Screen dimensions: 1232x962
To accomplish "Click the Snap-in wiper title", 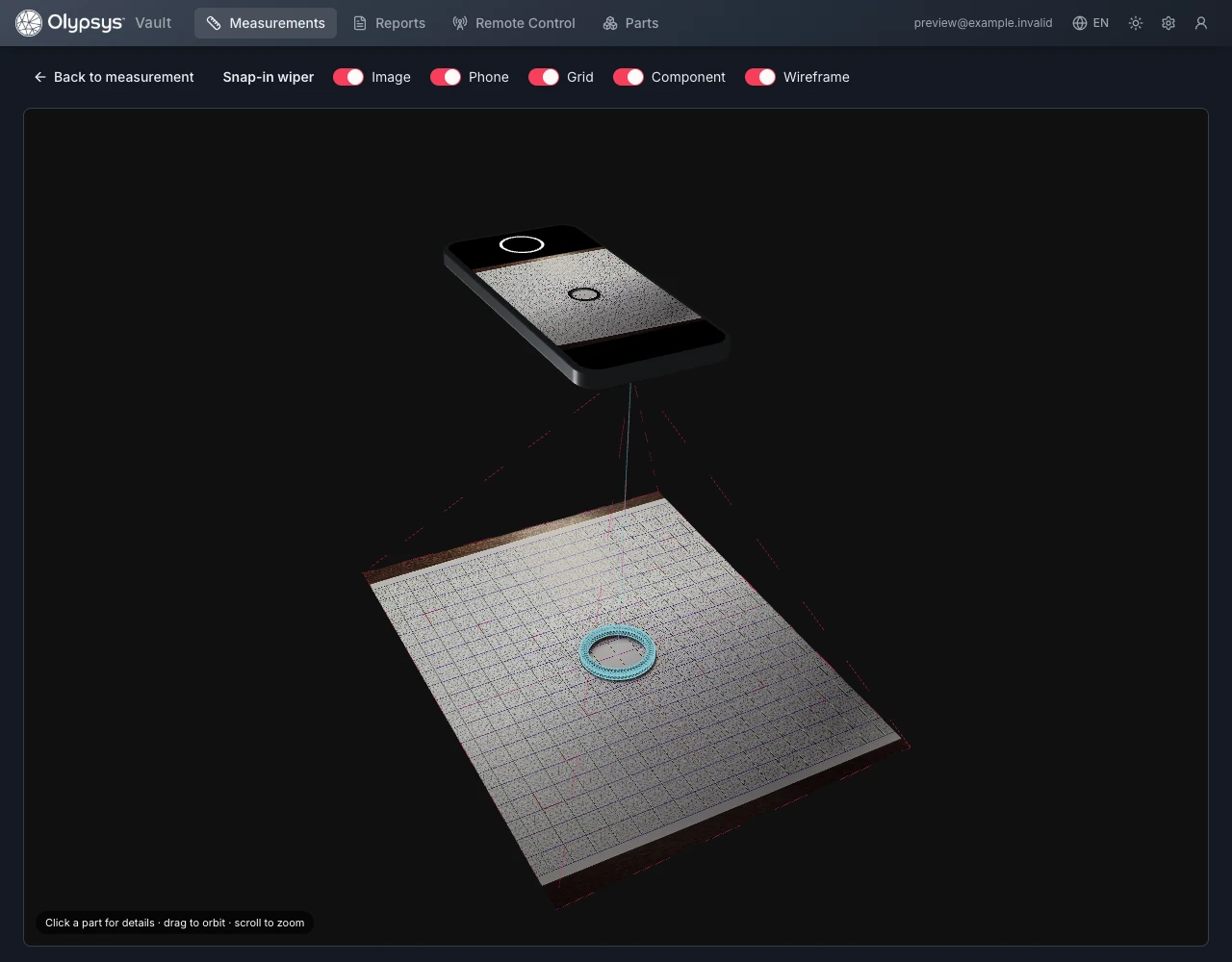I will click(x=269, y=77).
